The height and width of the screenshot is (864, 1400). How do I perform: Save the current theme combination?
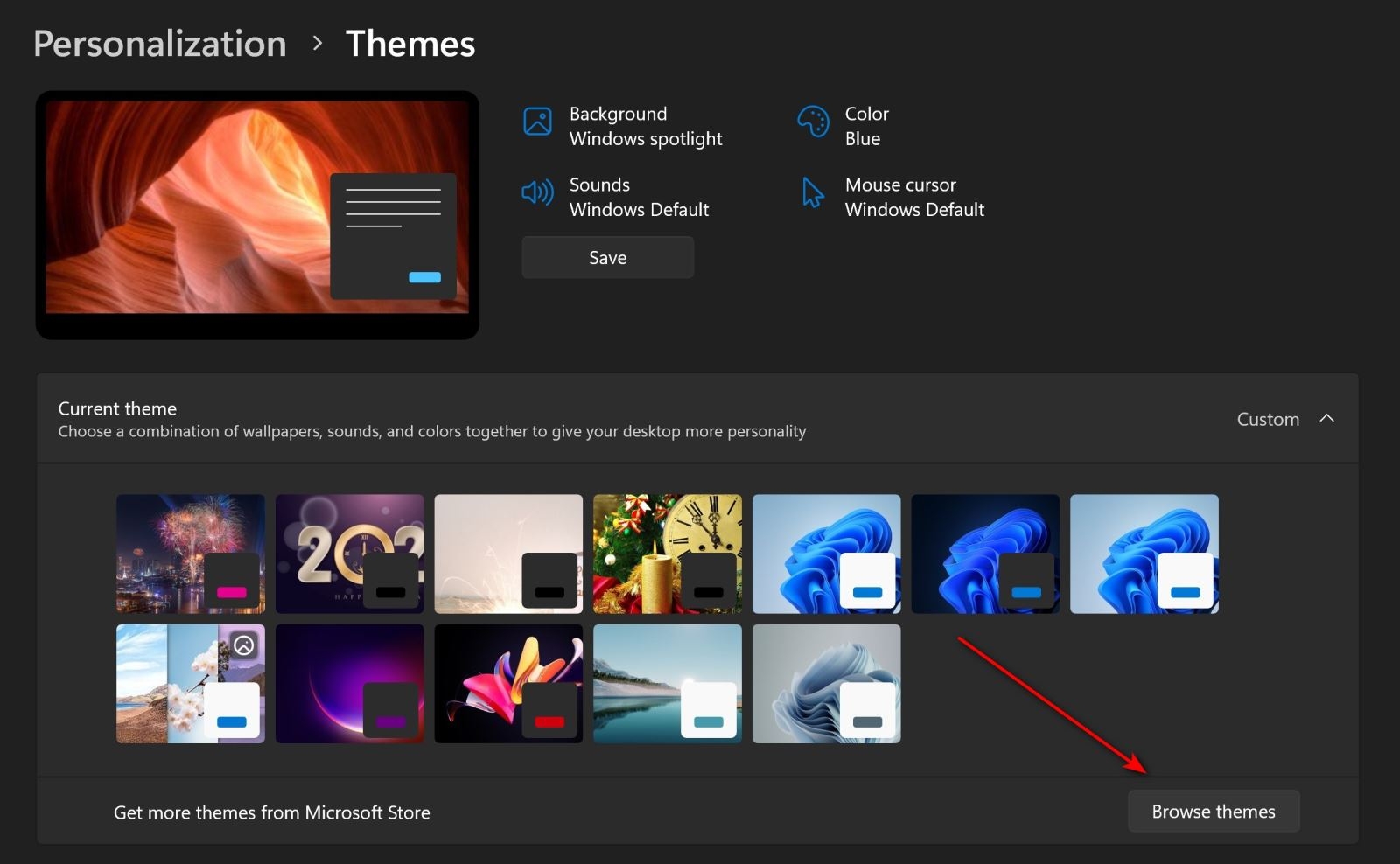coord(607,257)
